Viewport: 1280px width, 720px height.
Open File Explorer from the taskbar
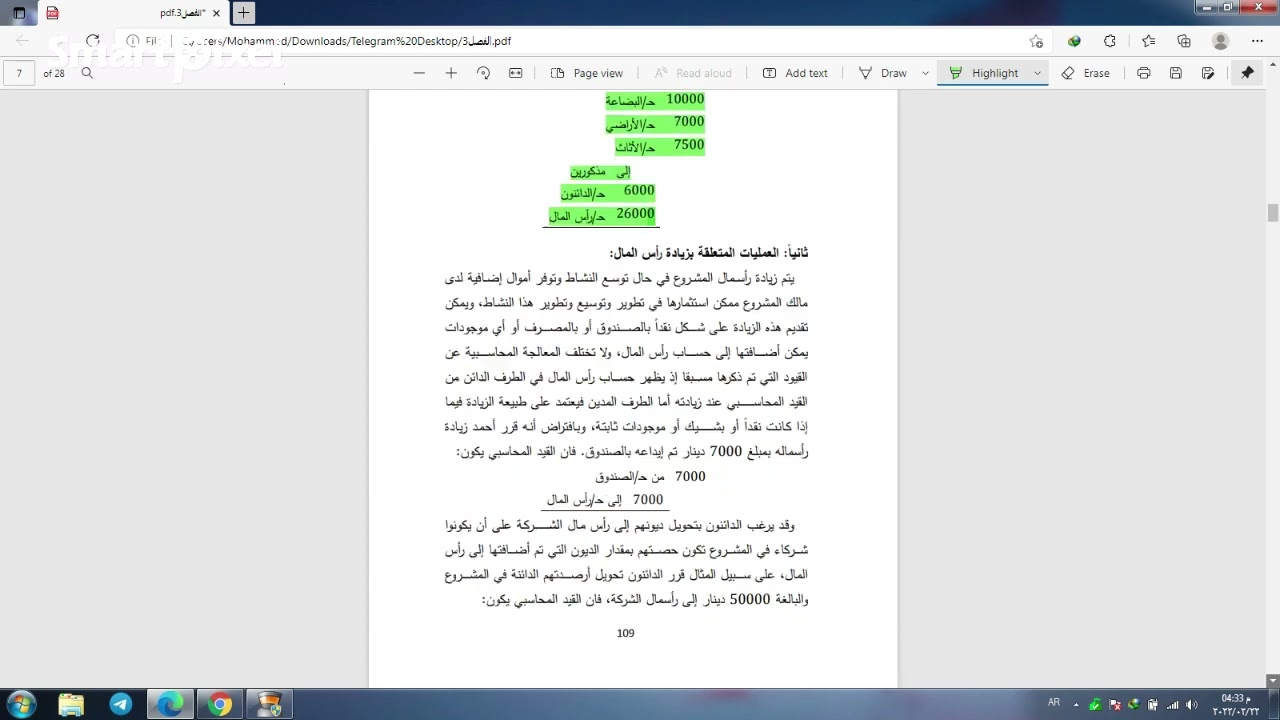tap(71, 704)
